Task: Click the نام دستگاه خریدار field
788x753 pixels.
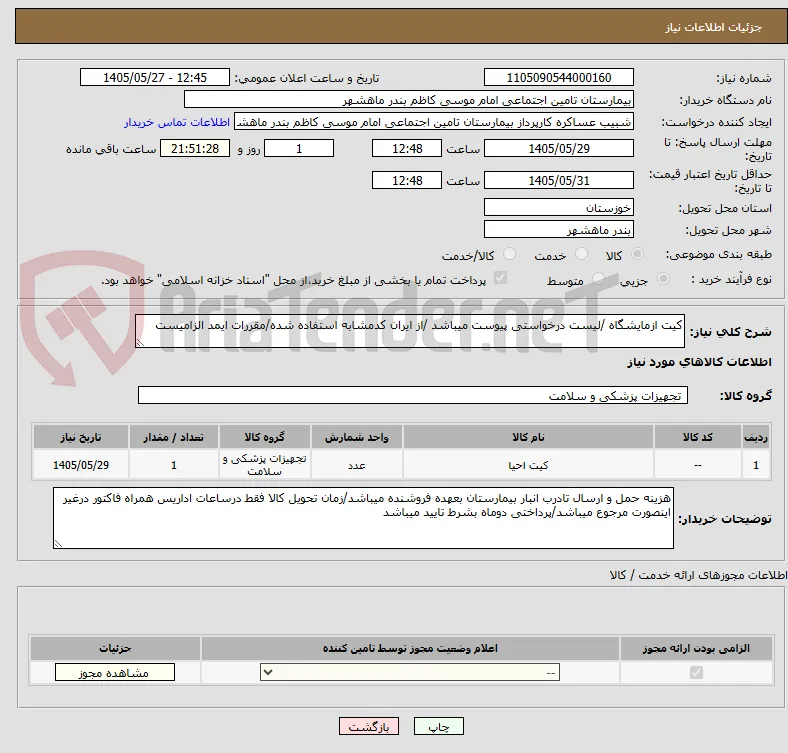Action: pos(409,100)
